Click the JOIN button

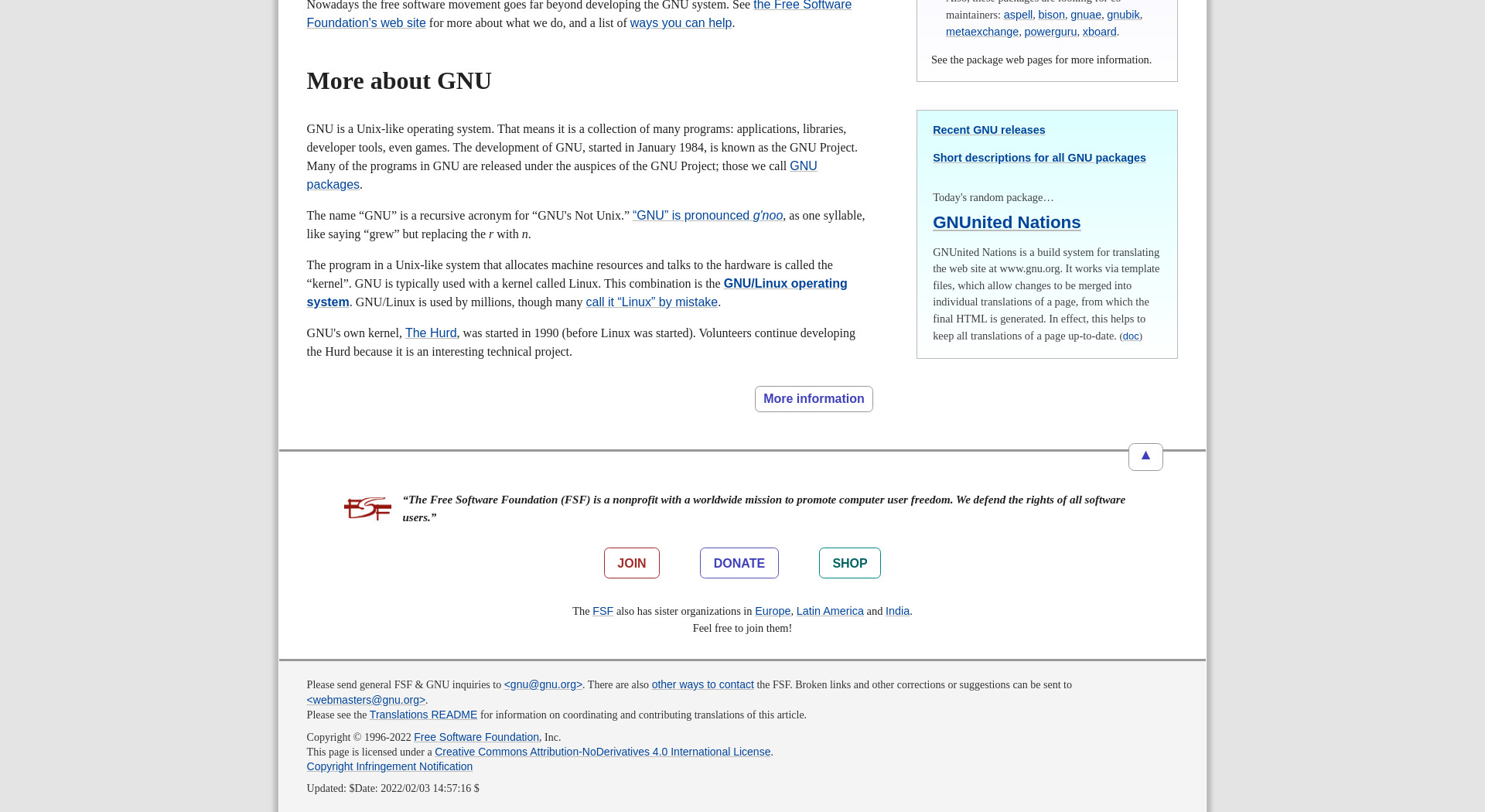click(x=632, y=563)
